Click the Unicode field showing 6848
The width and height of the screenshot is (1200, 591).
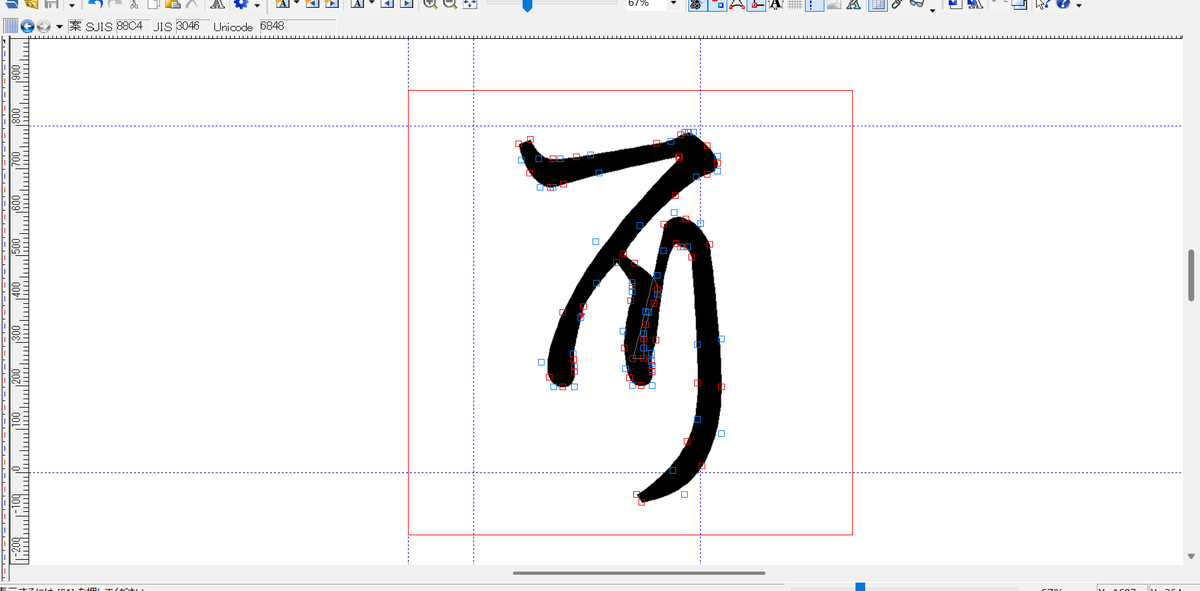[x=297, y=25]
